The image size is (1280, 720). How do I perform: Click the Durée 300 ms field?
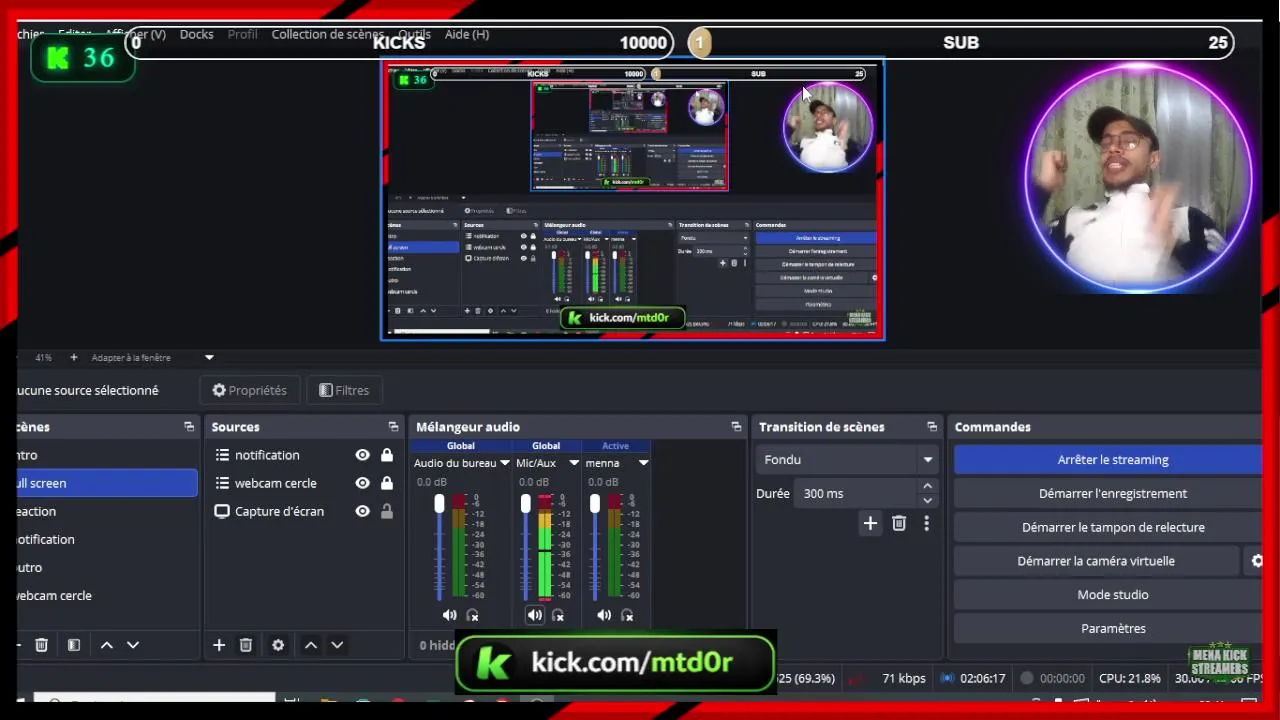click(857, 494)
